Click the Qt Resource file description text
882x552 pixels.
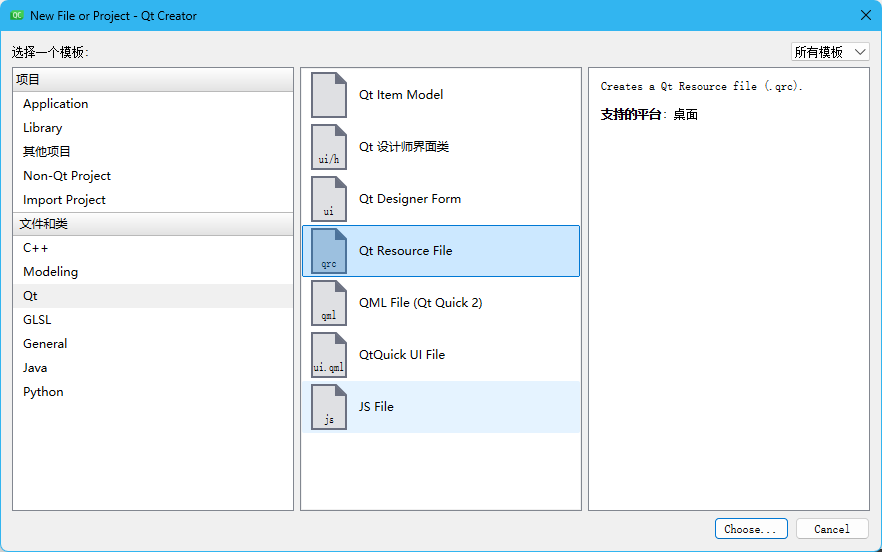(701, 86)
